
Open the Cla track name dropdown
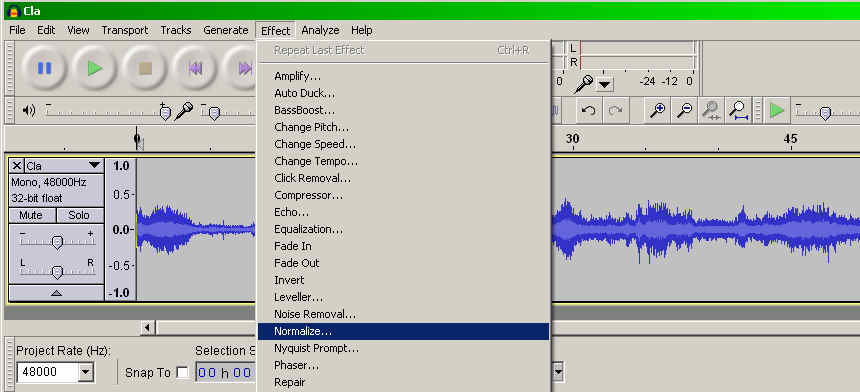[x=94, y=166]
